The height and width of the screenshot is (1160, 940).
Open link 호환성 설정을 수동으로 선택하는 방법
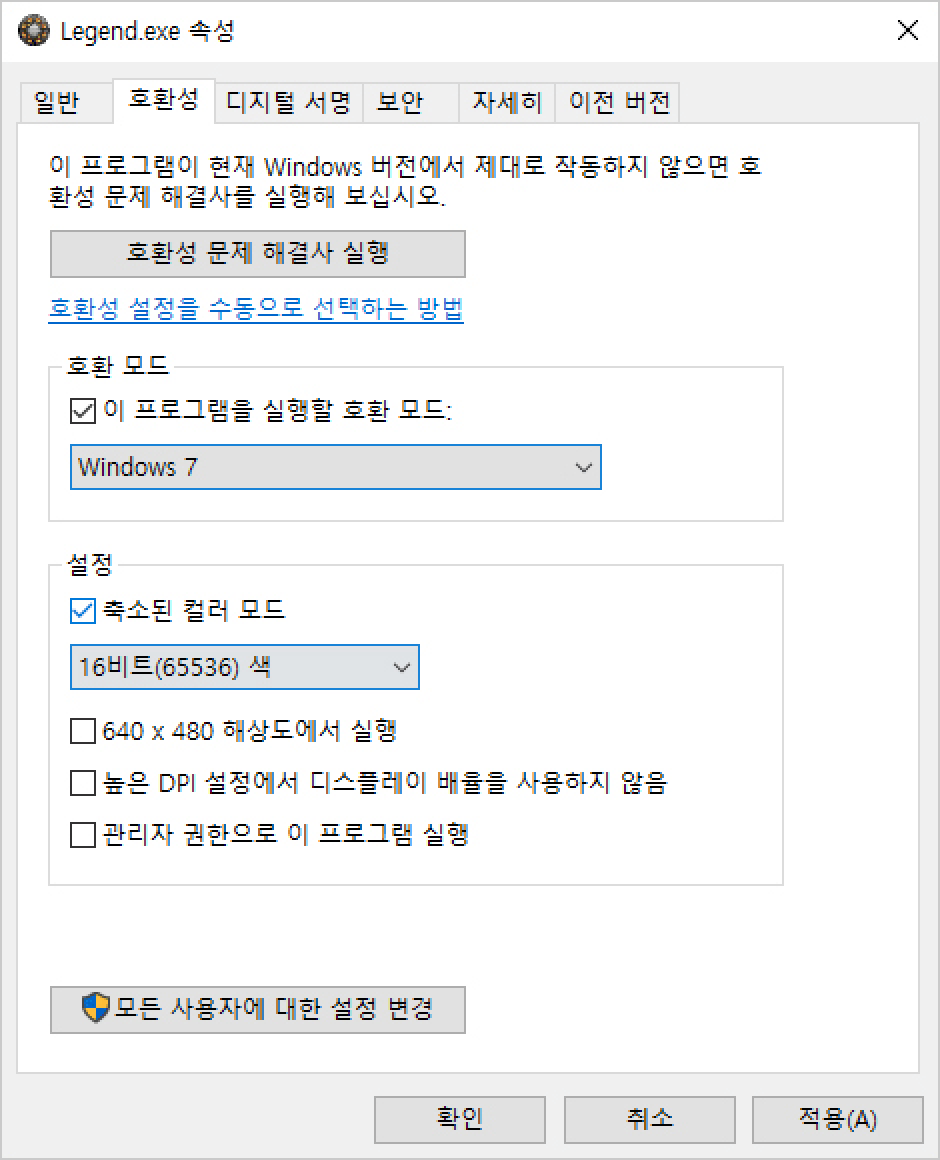[x=256, y=308]
